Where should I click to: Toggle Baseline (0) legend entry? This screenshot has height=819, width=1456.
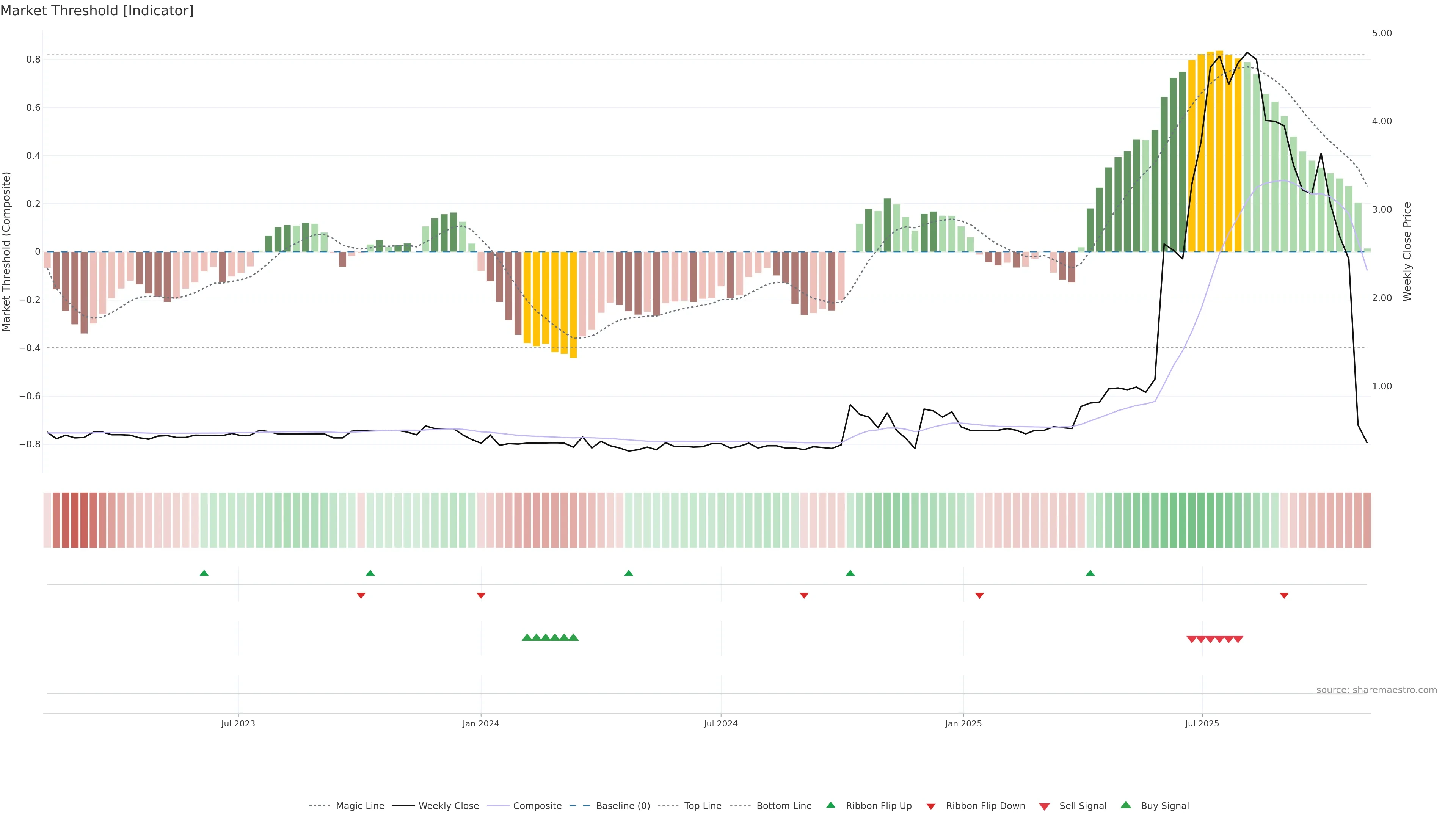coord(622,806)
